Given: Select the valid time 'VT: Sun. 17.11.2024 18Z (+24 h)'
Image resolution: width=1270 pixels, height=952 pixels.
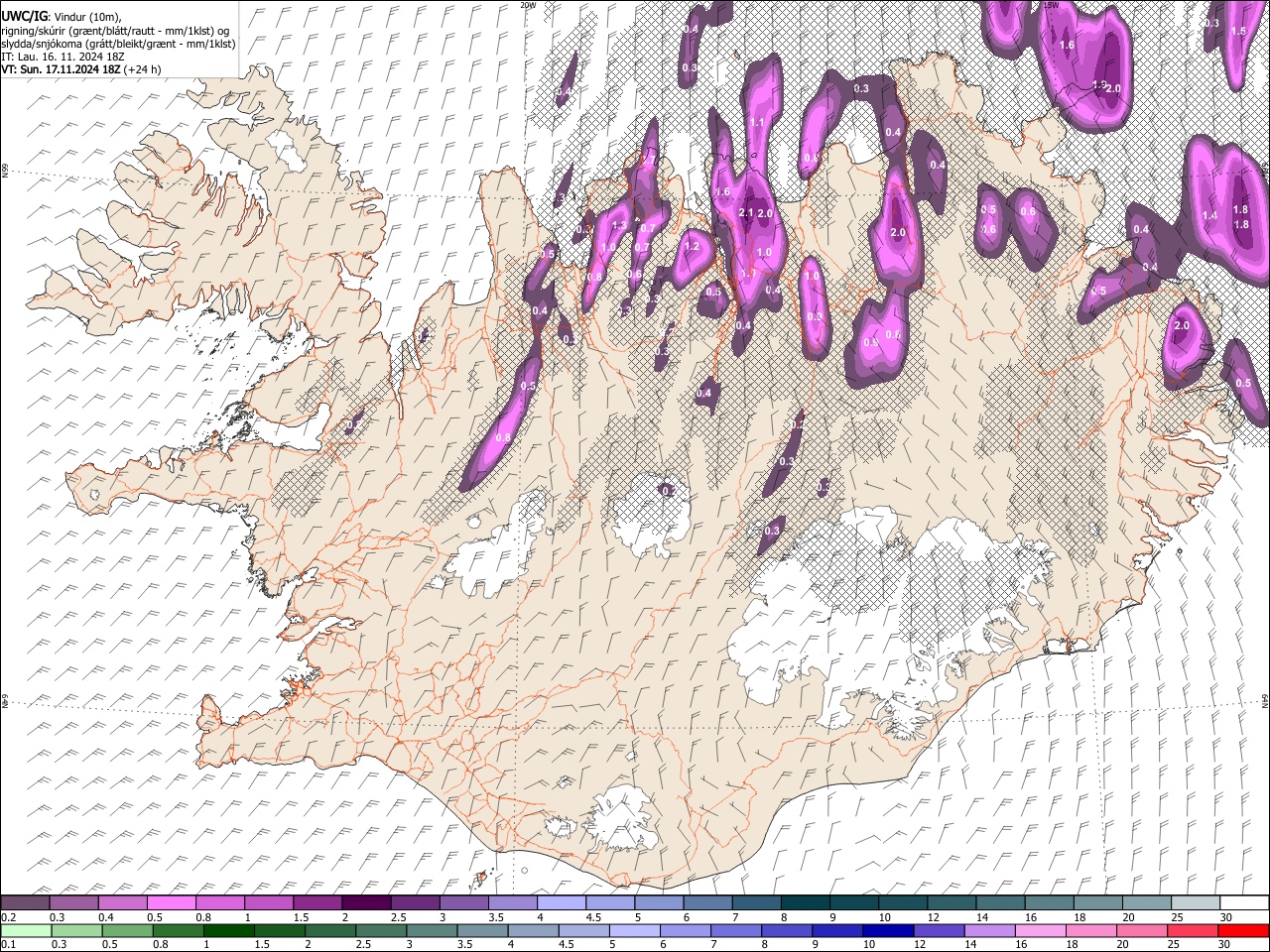Looking at the screenshot, I should [80, 69].
